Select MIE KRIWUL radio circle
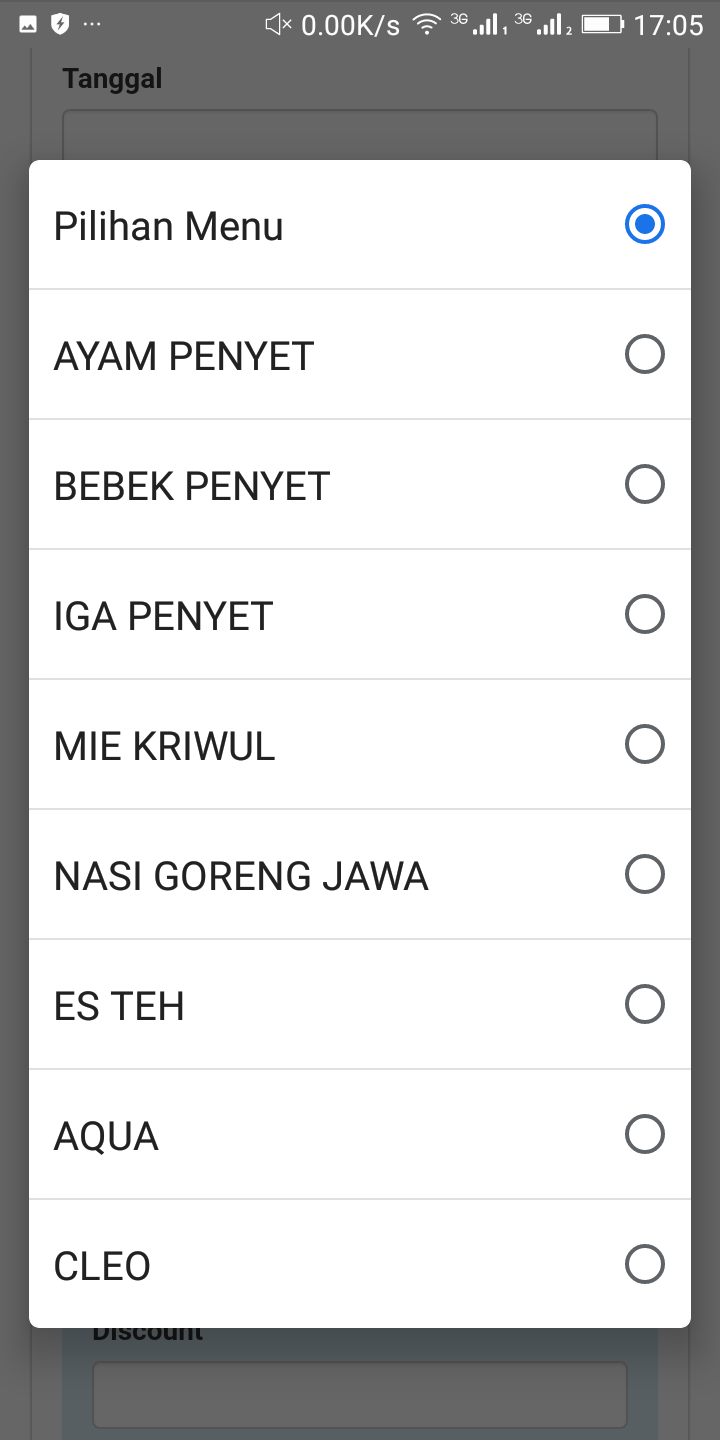The image size is (720, 1440). tap(644, 744)
